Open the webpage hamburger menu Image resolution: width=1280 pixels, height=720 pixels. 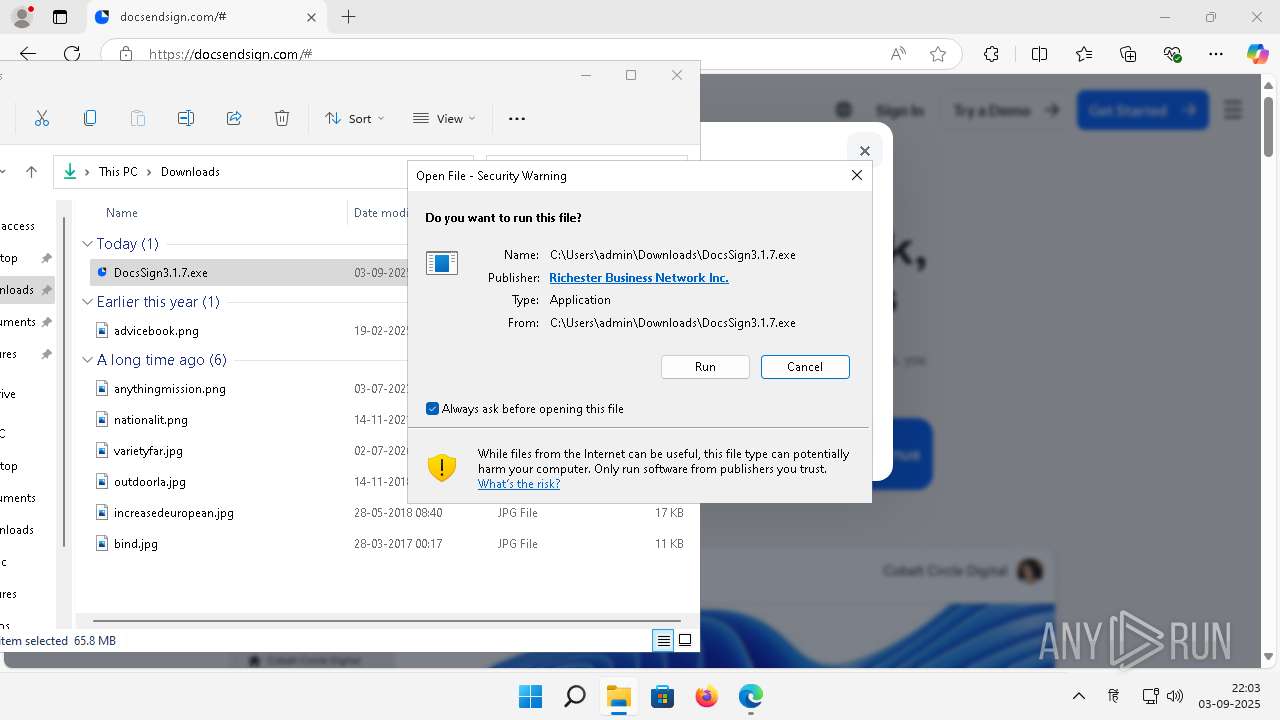click(1233, 110)
